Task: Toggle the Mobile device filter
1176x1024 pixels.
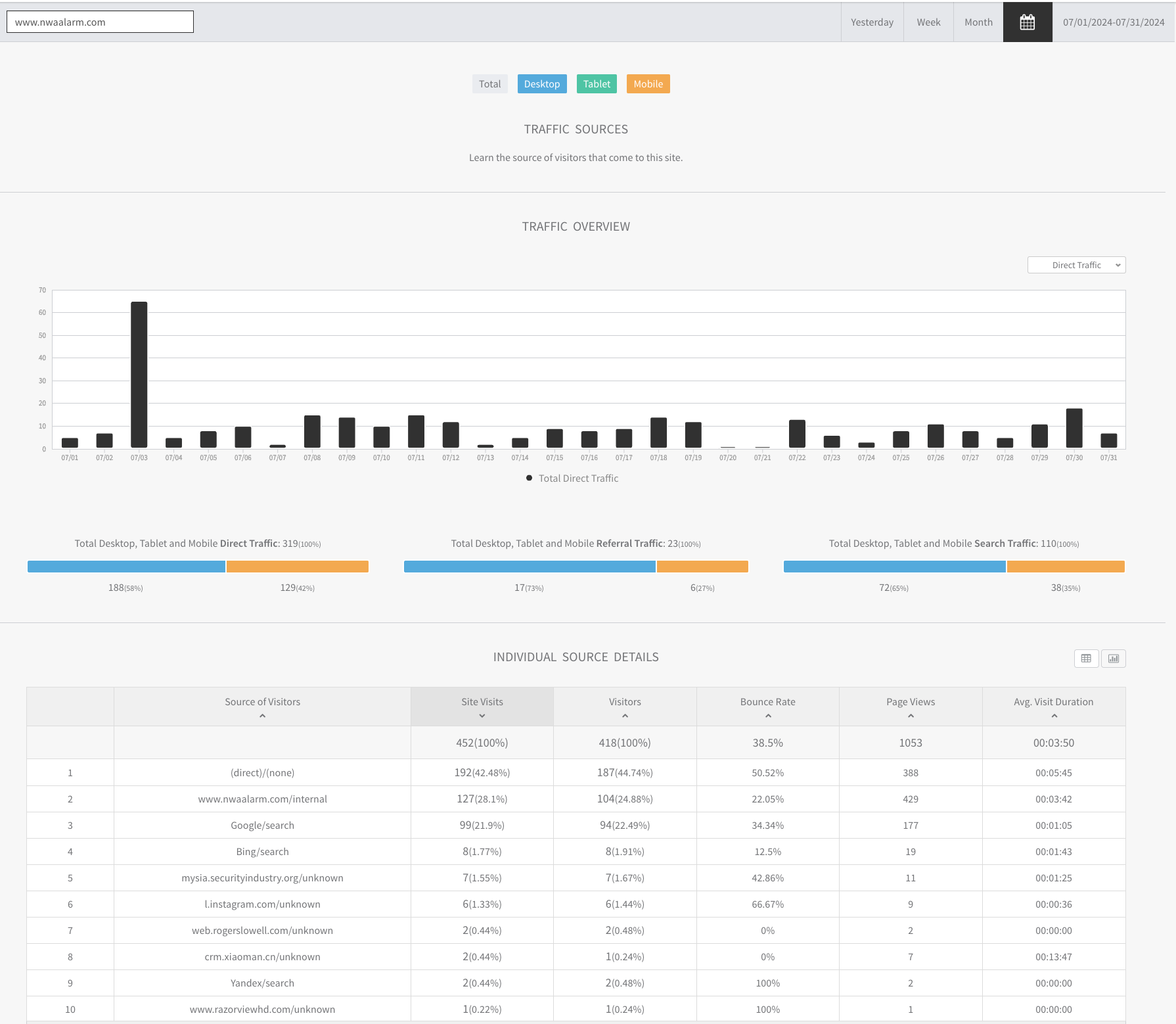Action: coord(648,84)
